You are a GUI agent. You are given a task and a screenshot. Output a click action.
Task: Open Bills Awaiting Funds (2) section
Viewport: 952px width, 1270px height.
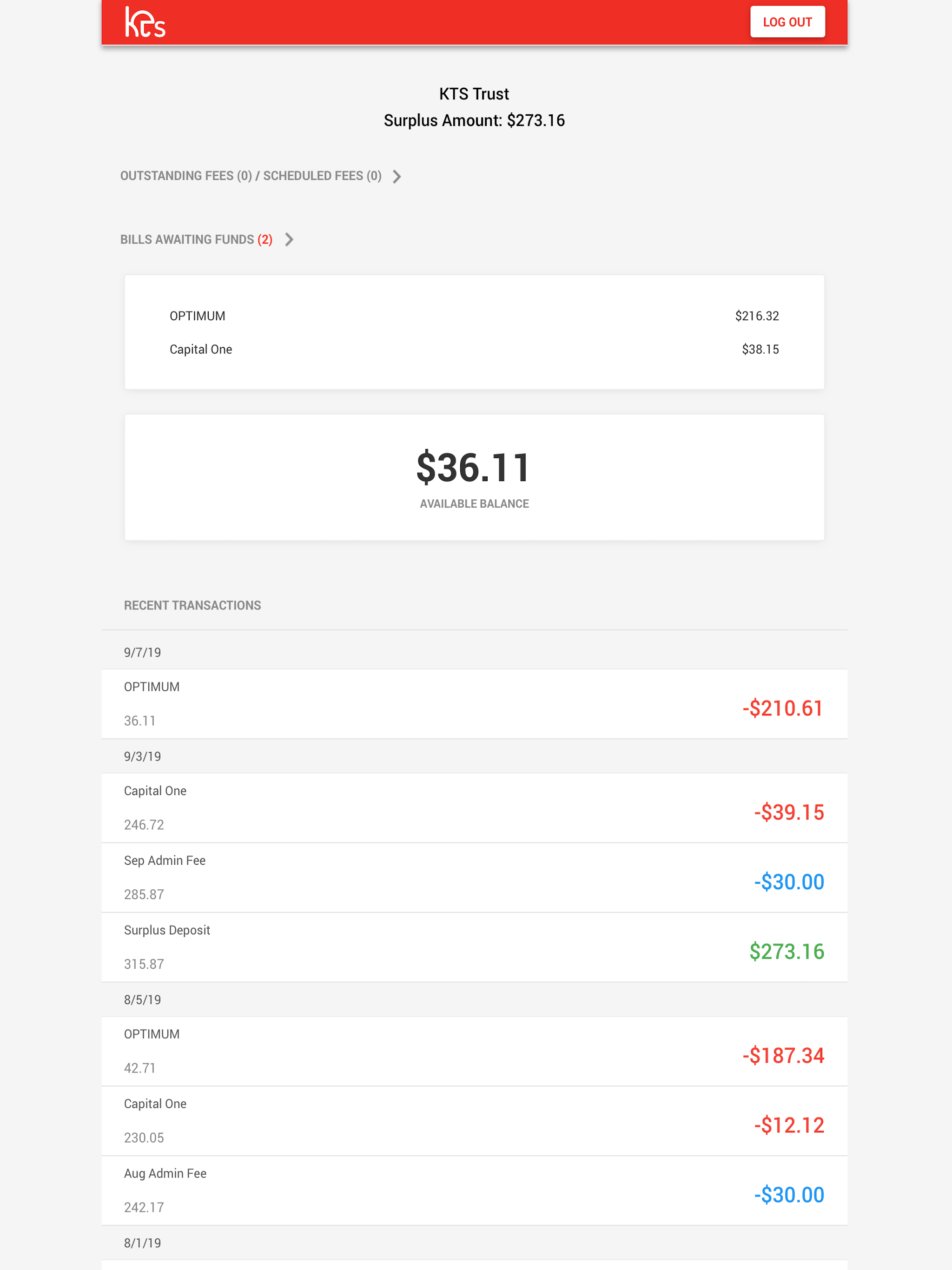196,239
